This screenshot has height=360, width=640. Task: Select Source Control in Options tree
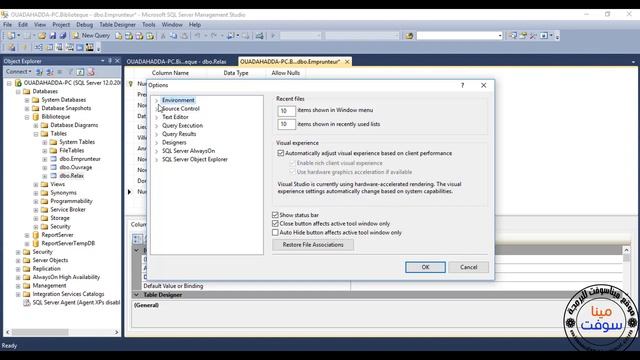pyautogui.click(x=181, y=109)
